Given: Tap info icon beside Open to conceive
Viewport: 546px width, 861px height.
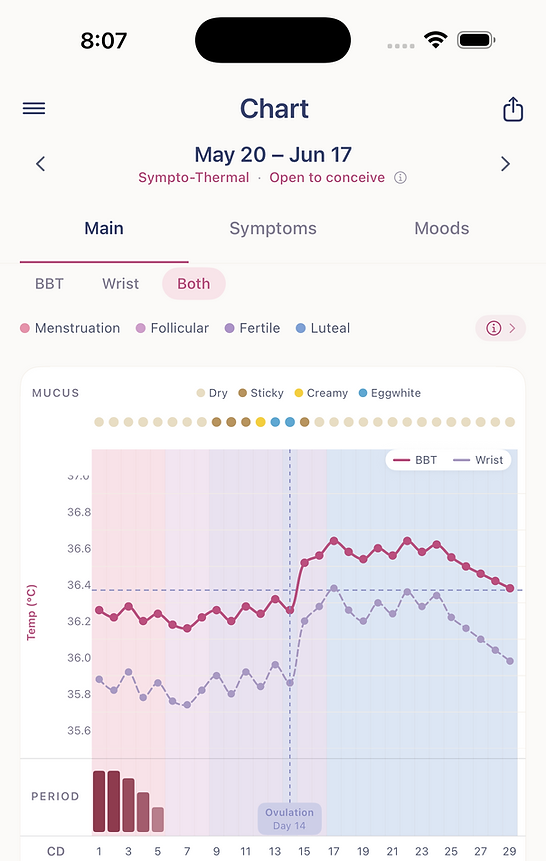Looking at the screenshot, I should click(400, 177).
